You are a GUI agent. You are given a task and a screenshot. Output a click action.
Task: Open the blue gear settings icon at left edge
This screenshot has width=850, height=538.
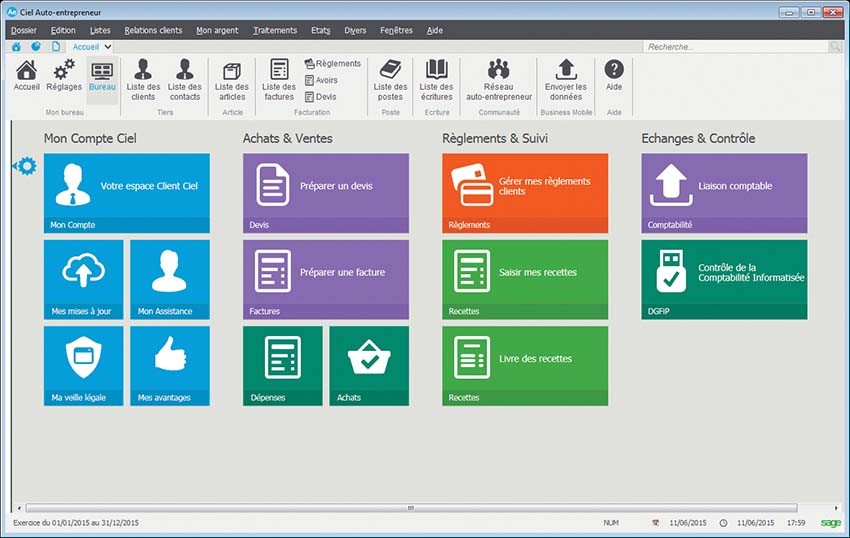(x=26, y=166)
